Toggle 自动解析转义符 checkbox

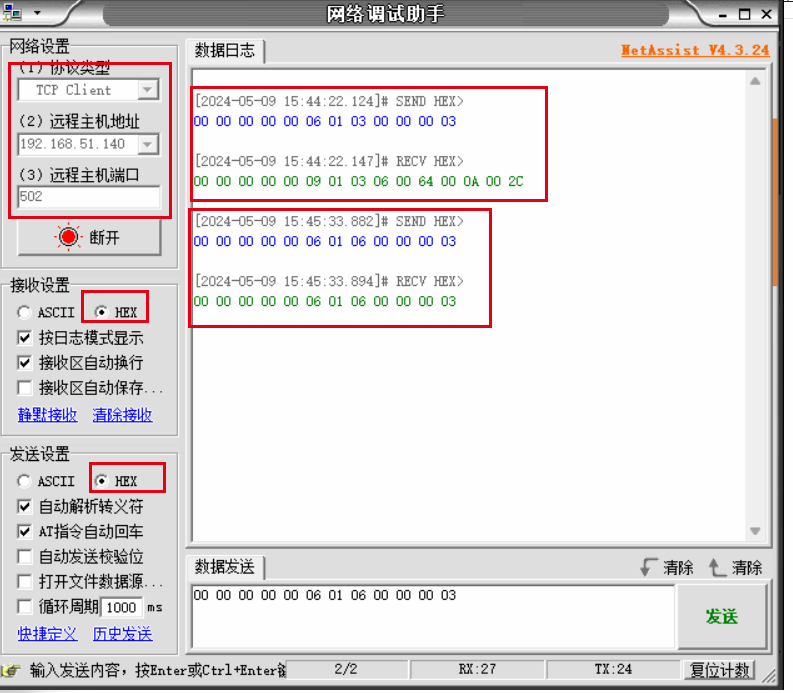click(24, 506)
